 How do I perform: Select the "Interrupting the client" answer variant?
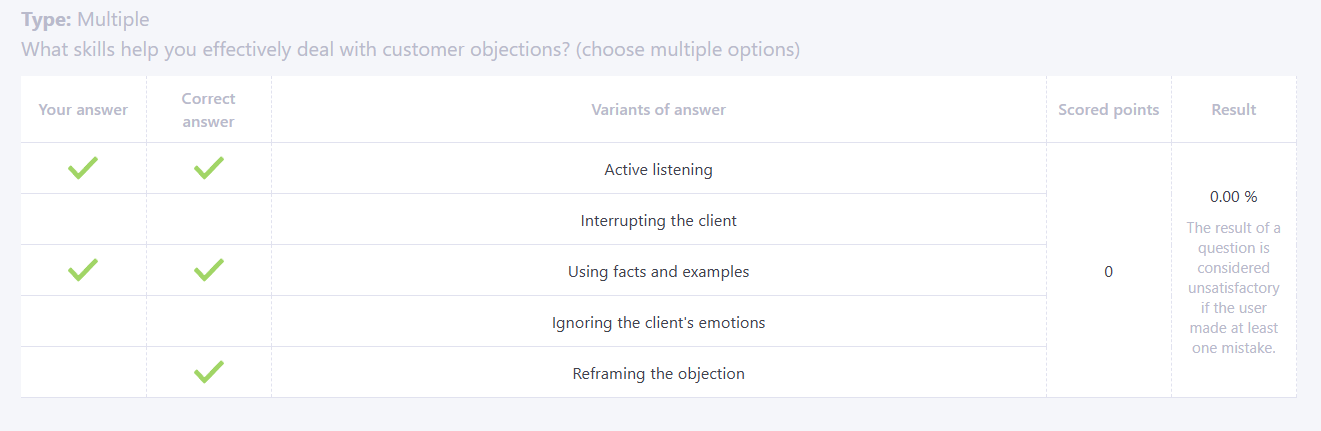coord(658,221)
